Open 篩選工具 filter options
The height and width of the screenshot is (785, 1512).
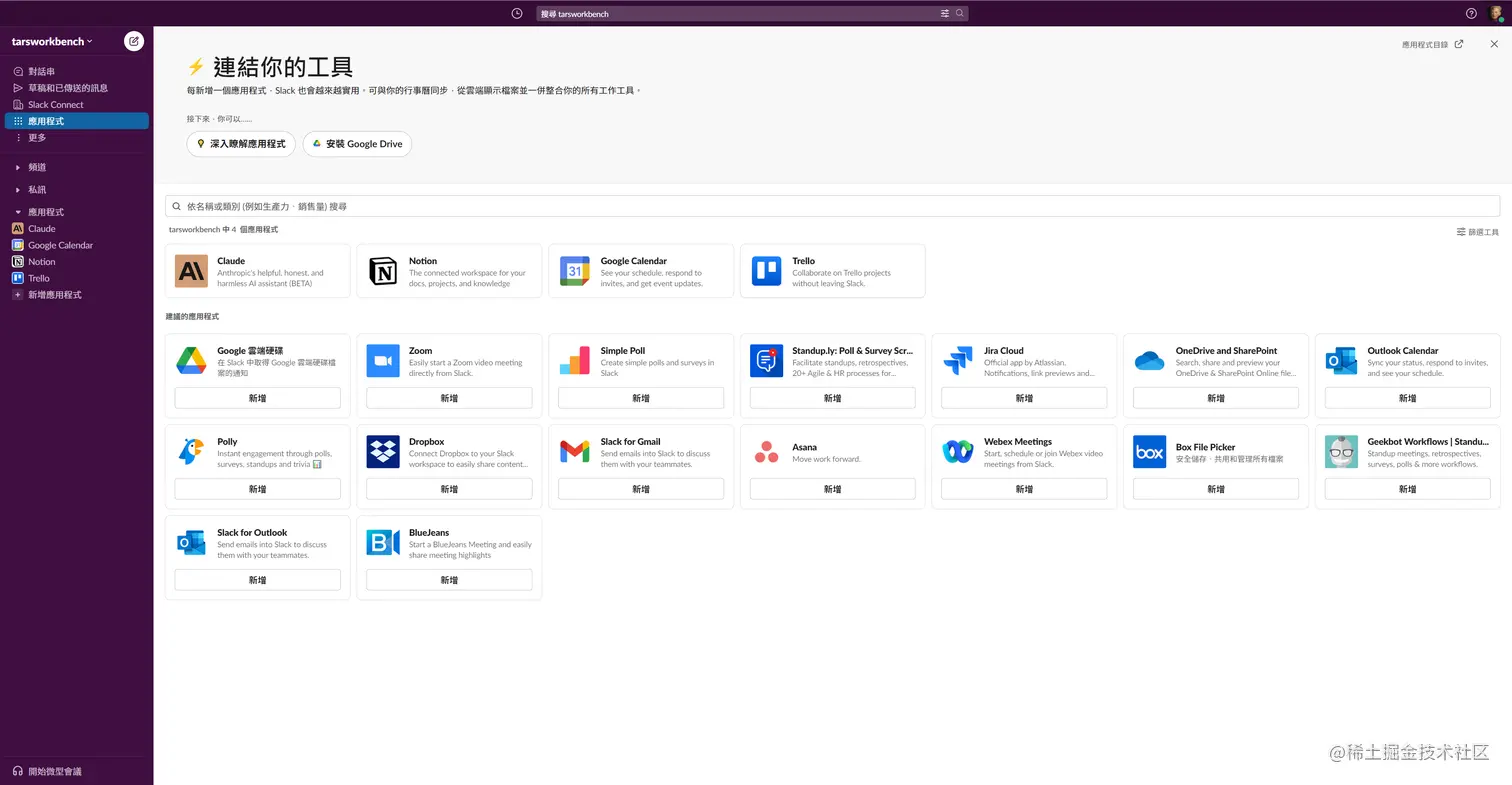coord(1478,232)
